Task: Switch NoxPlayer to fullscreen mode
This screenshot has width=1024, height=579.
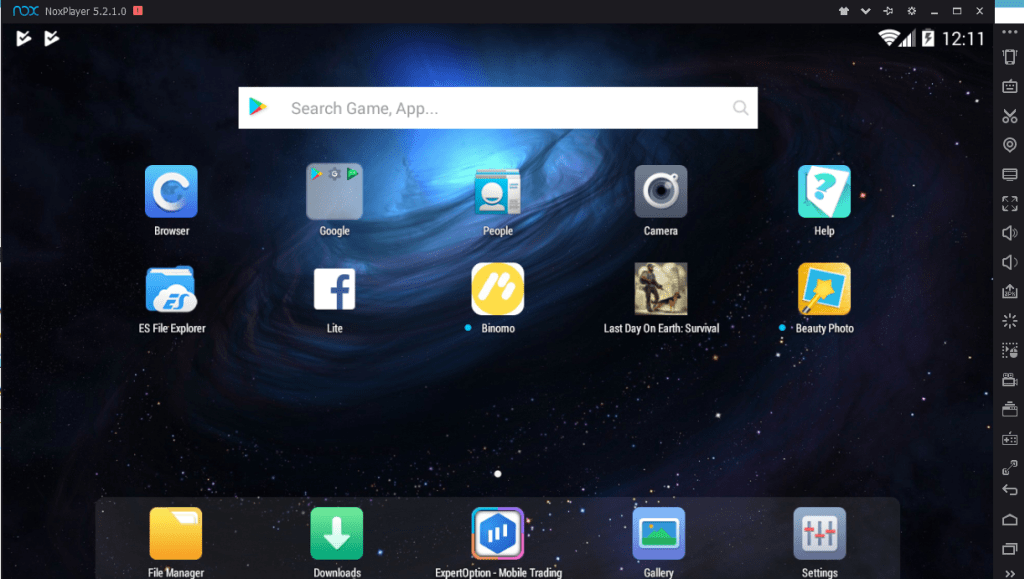Action: 1010,204
